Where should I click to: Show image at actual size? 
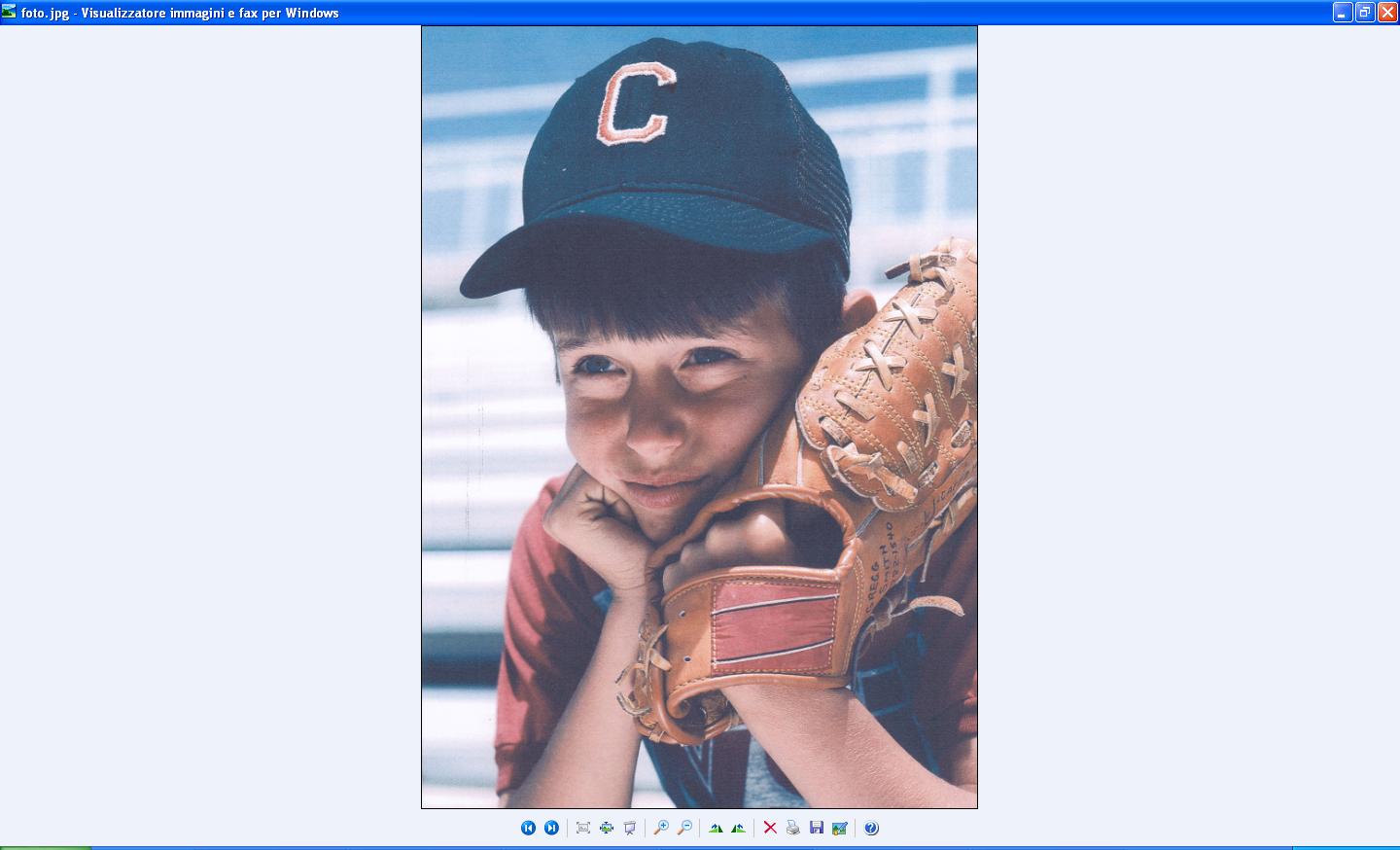607,828
